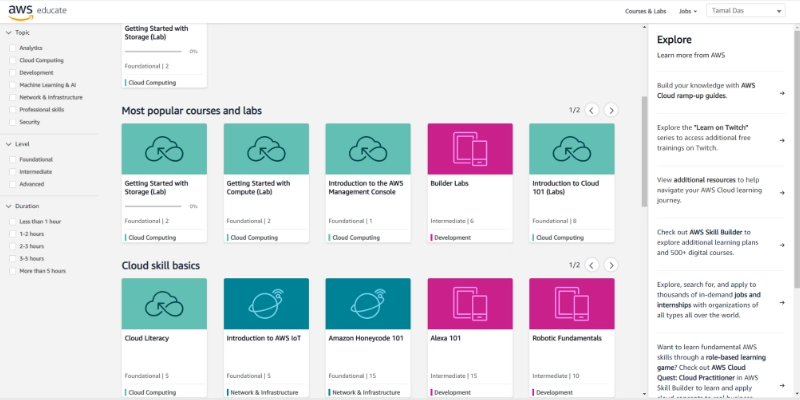Open Introduction to the AWS Management Console image
This screenshot has height=400, width=800.
(368, 149)
